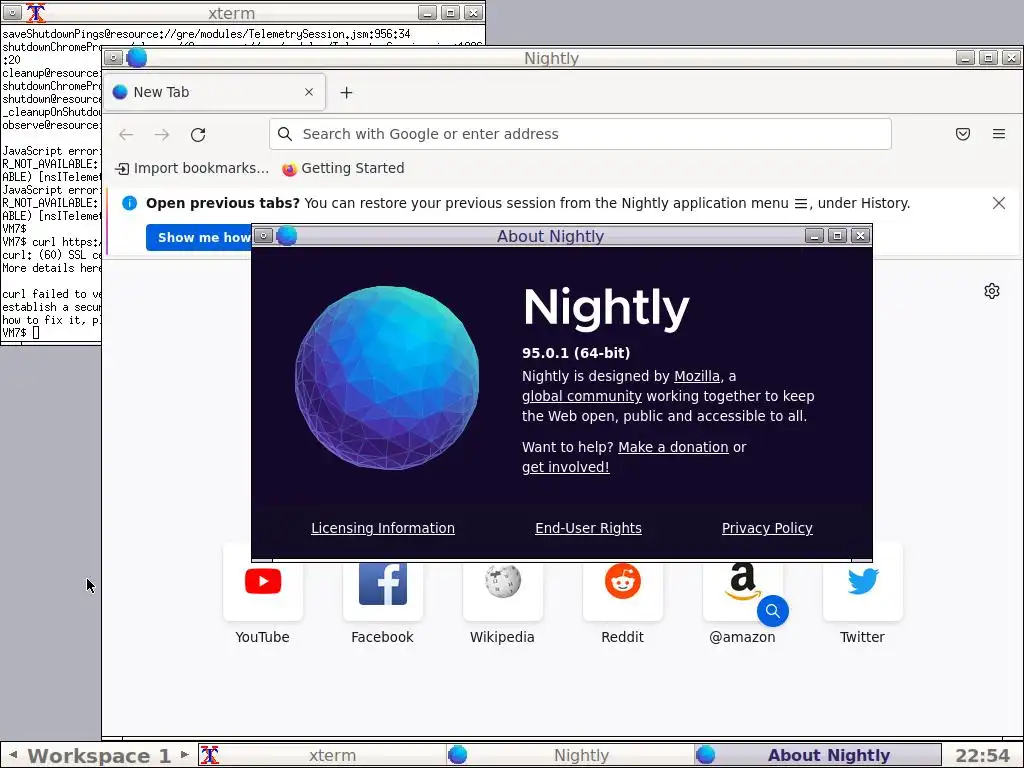The height and width of the screenshot is (768, 1024).
Task: Open Getting Started bookmark
Action: coord(344,168)
